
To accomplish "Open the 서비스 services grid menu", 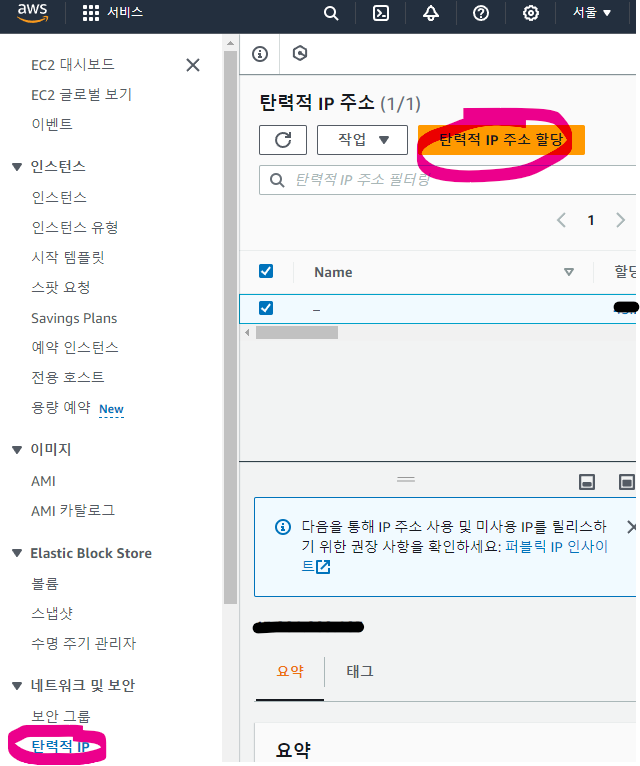I will [x=112, y=13].
